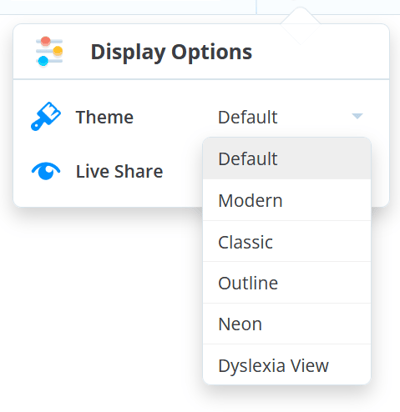Viewport: 400px width, 412px height.
Task: Click the Display Options sliders icon
Action: (x=49, y=52)
